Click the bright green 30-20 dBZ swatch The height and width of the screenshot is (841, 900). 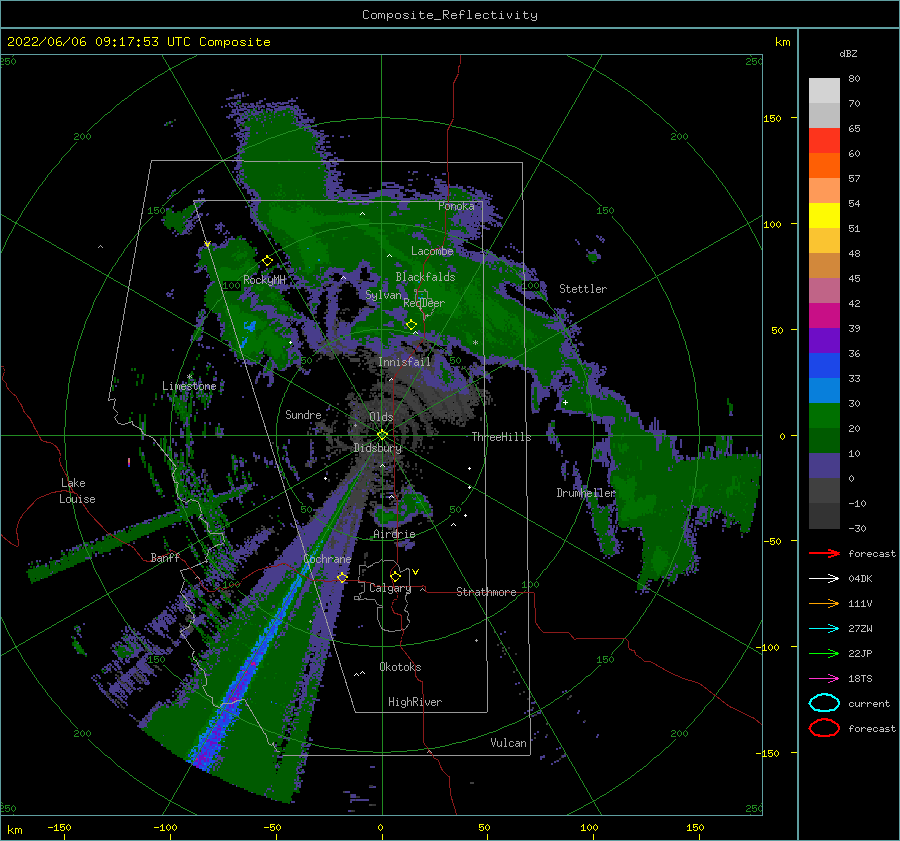tap(824, 416)
